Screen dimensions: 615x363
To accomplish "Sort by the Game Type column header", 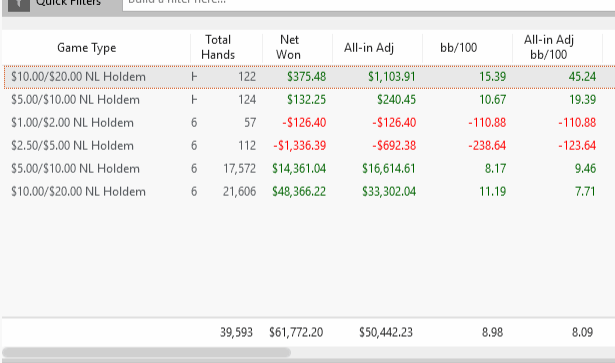I will [87, 48].
